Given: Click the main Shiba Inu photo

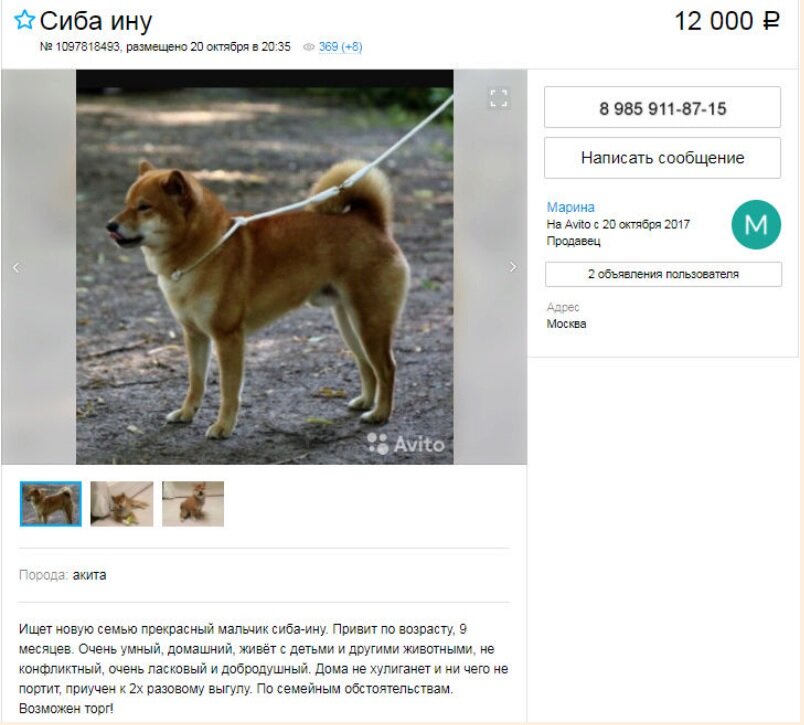Looking at the screenshot, I should [265, 267].
